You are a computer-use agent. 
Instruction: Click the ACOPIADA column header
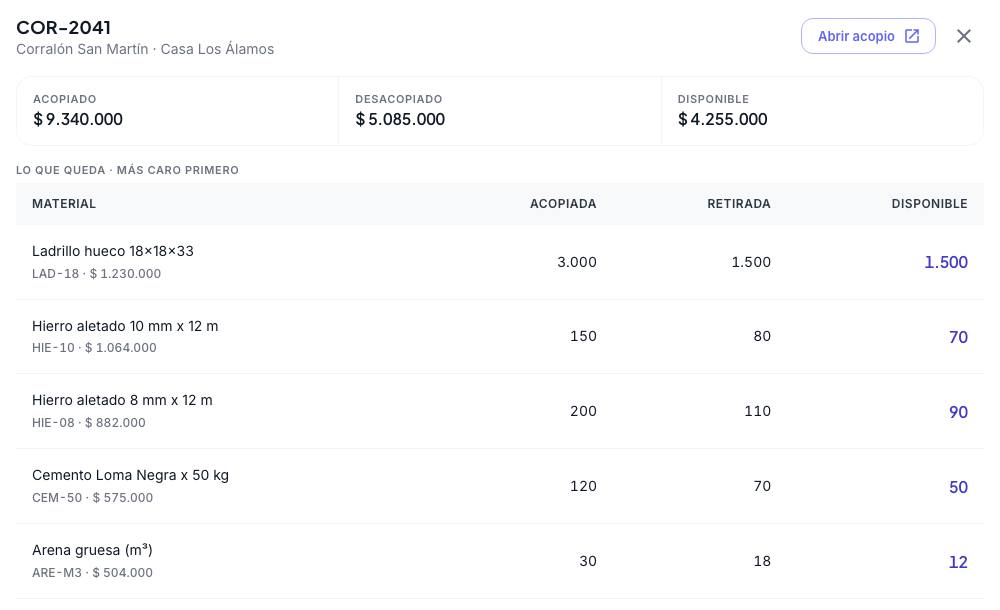(x=563, y=204)
